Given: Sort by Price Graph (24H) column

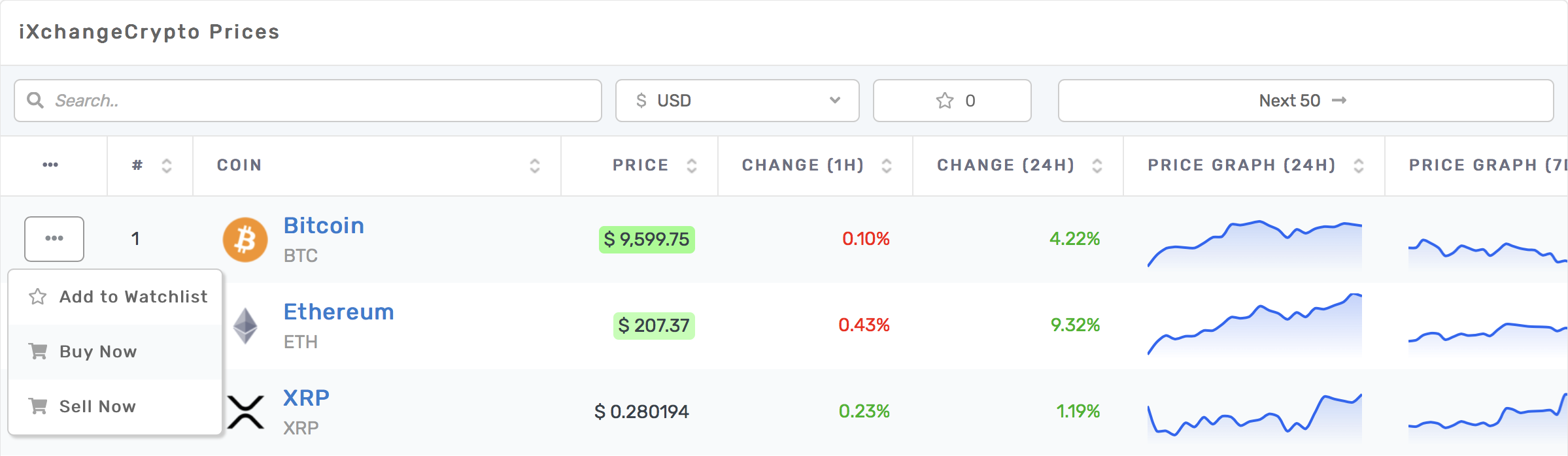Looking at the screenshot, I should coord(1358,166).
